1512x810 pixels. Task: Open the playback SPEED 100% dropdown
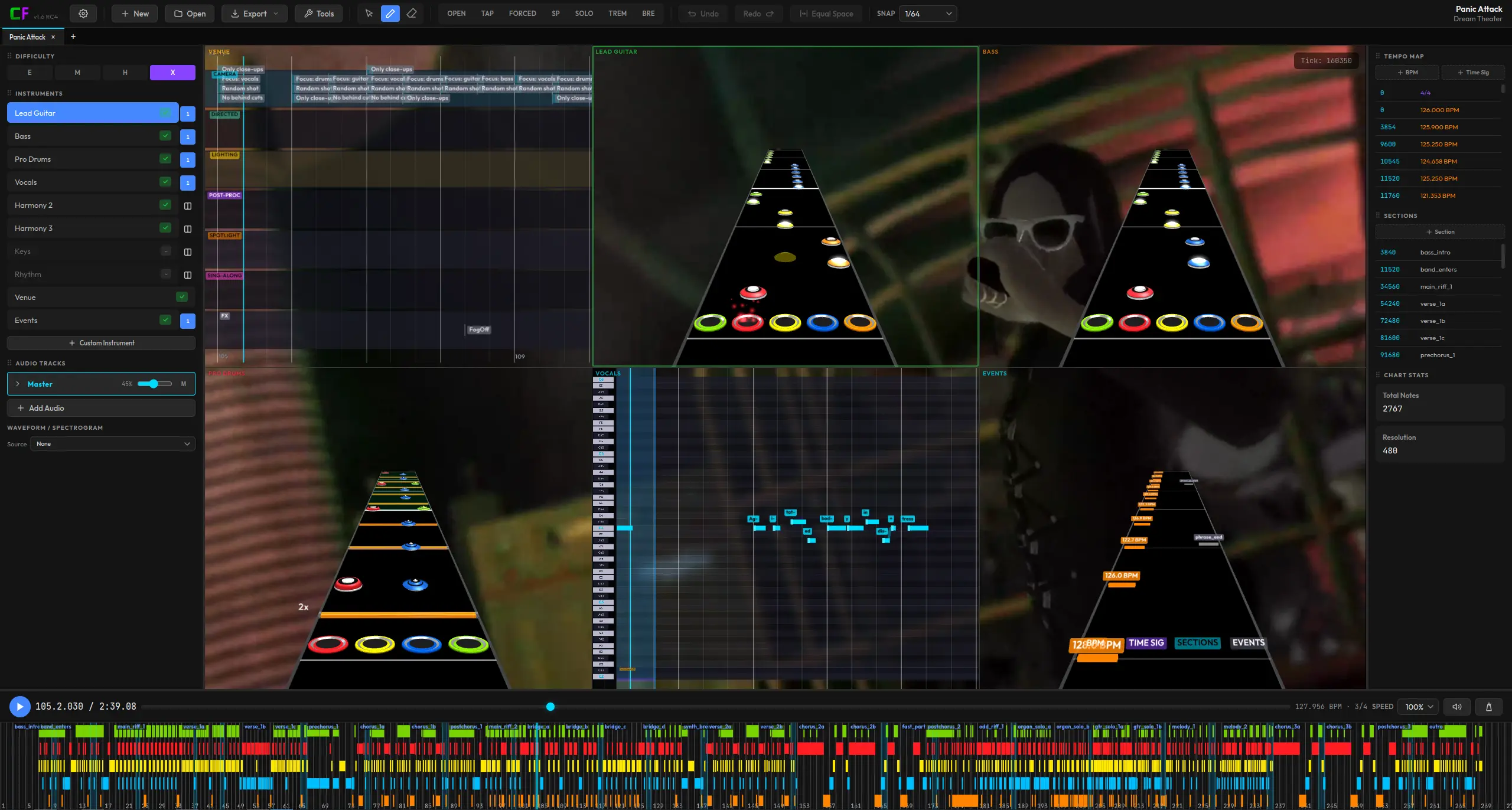click(x=1419, y=707)
